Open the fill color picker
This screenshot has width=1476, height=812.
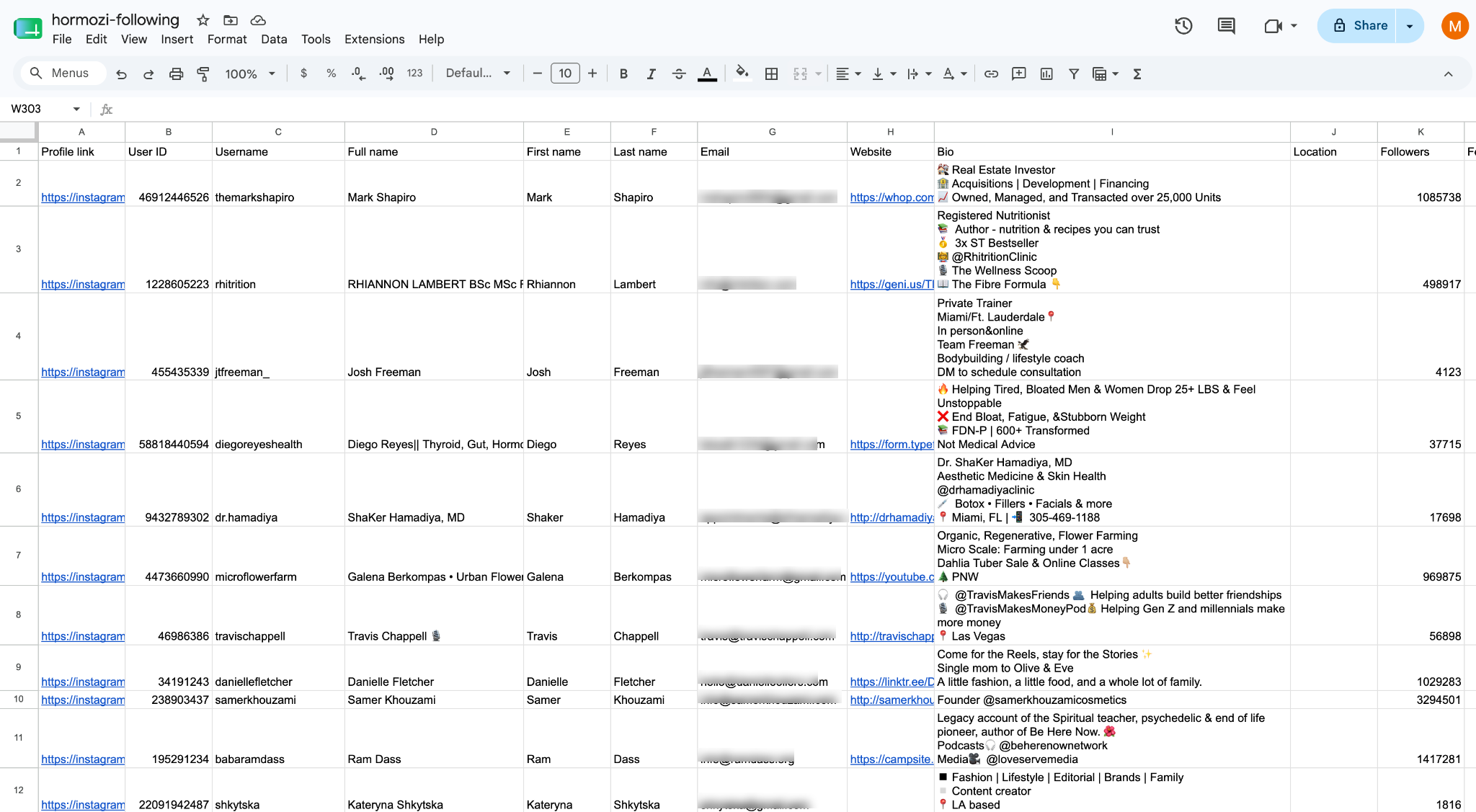point(742,73)
